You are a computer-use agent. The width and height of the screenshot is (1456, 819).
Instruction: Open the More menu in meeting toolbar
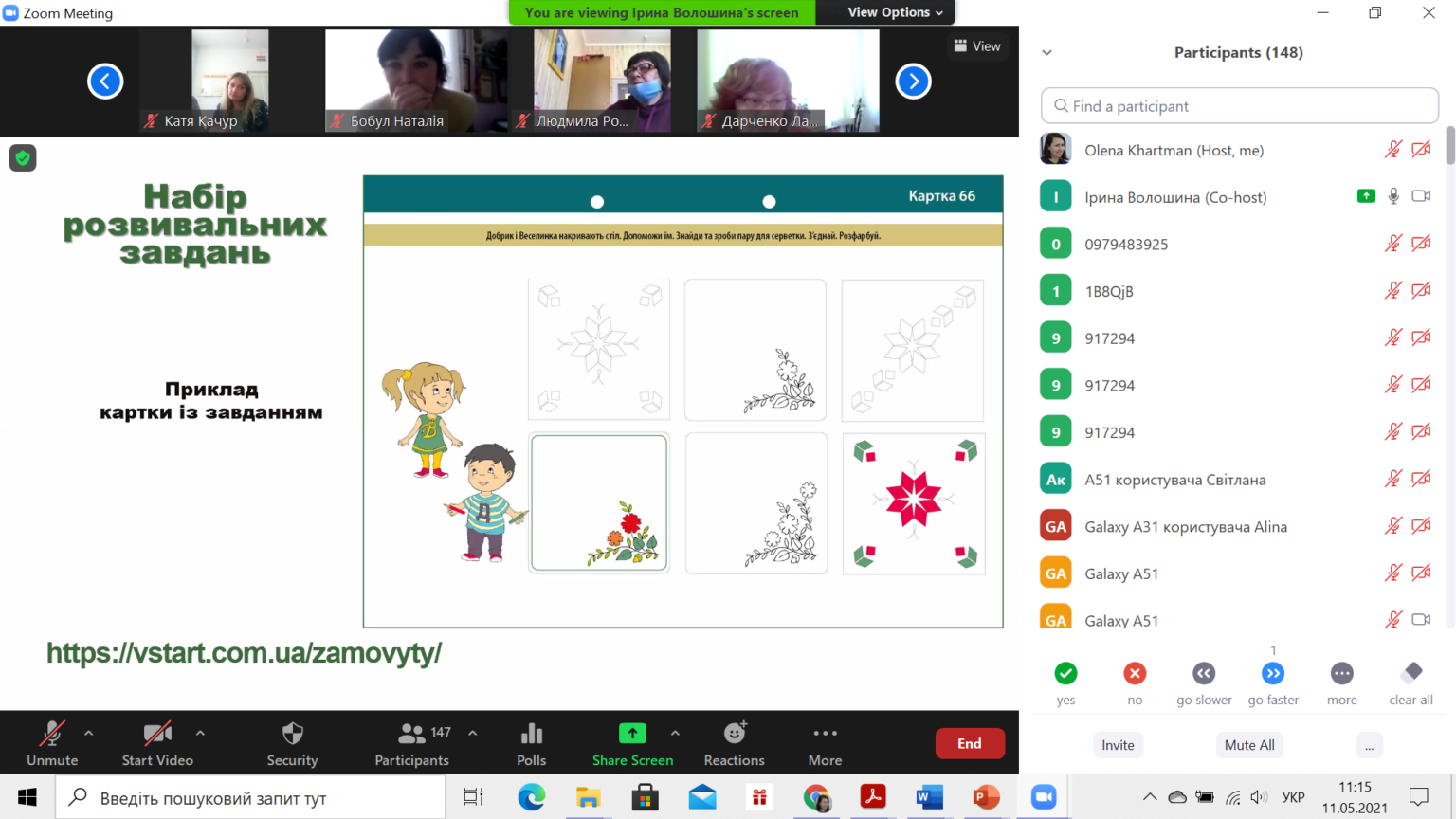coord(825,743)
